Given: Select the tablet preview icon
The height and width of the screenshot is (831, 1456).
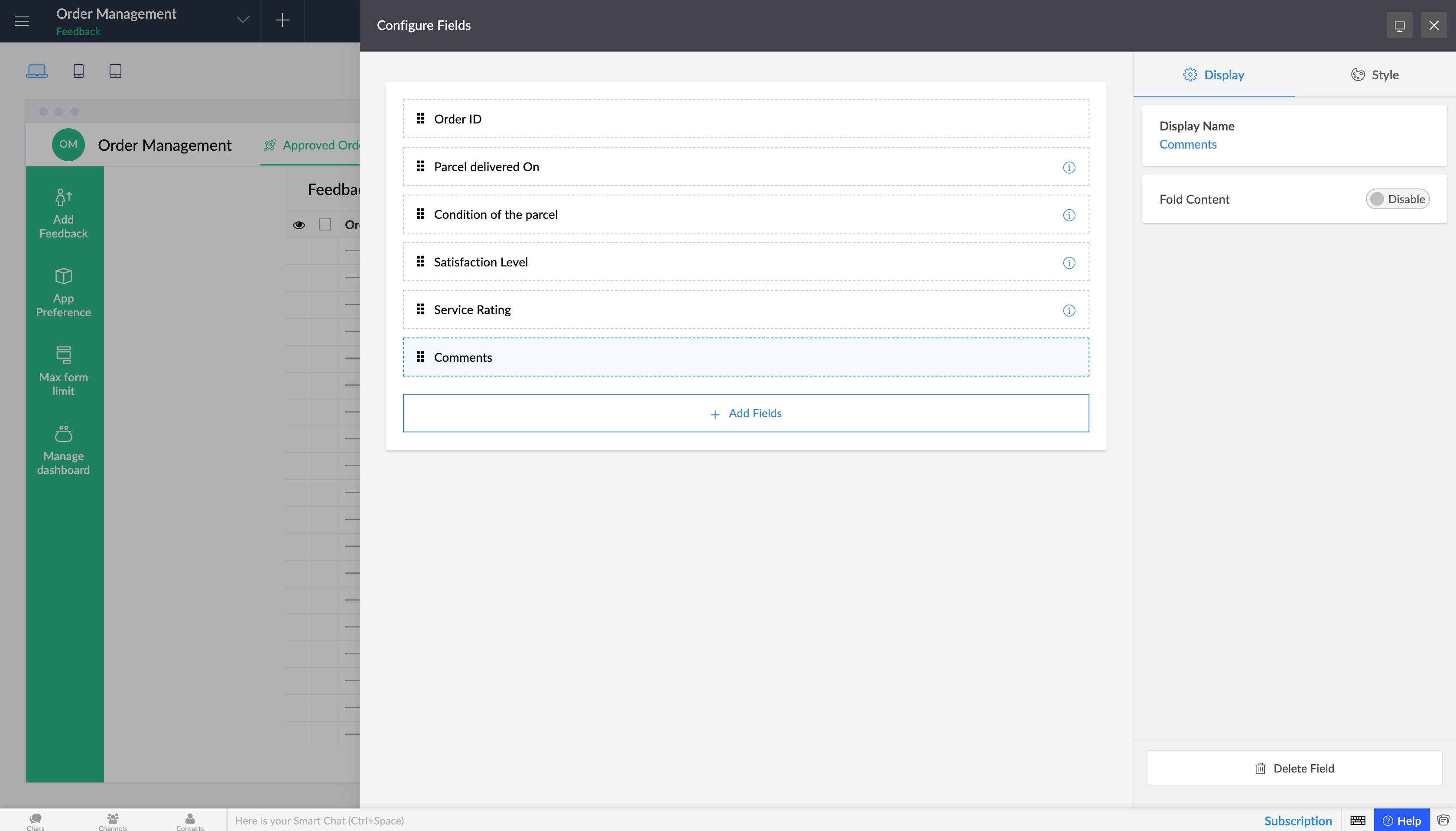Looking at the screenshot, I should [115, 71].
